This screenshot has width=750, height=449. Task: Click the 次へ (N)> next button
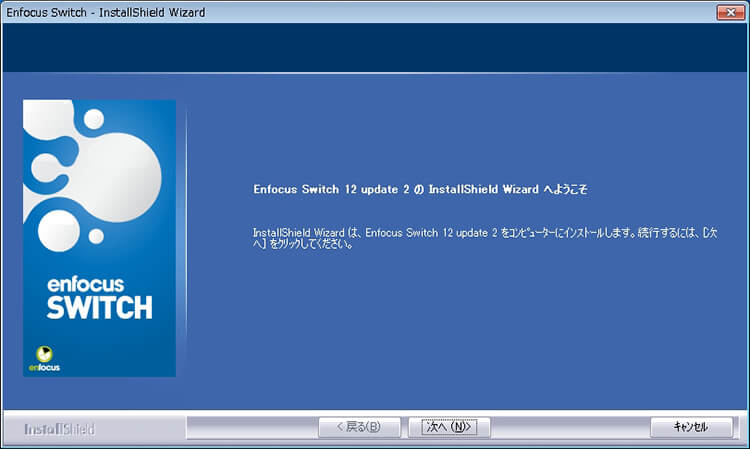pos(449,427)
